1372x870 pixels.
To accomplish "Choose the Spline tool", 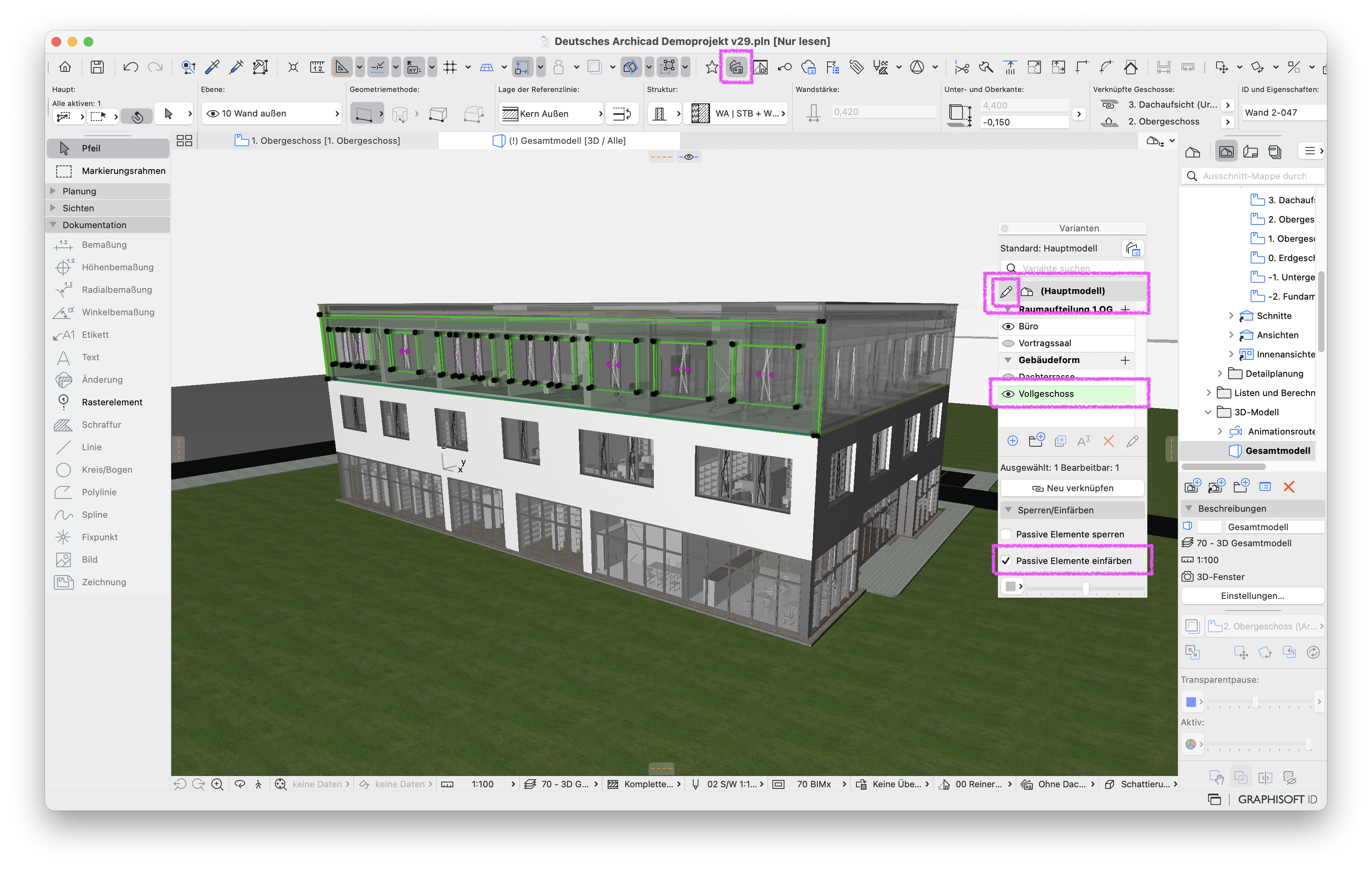I will tap(94, 515).
